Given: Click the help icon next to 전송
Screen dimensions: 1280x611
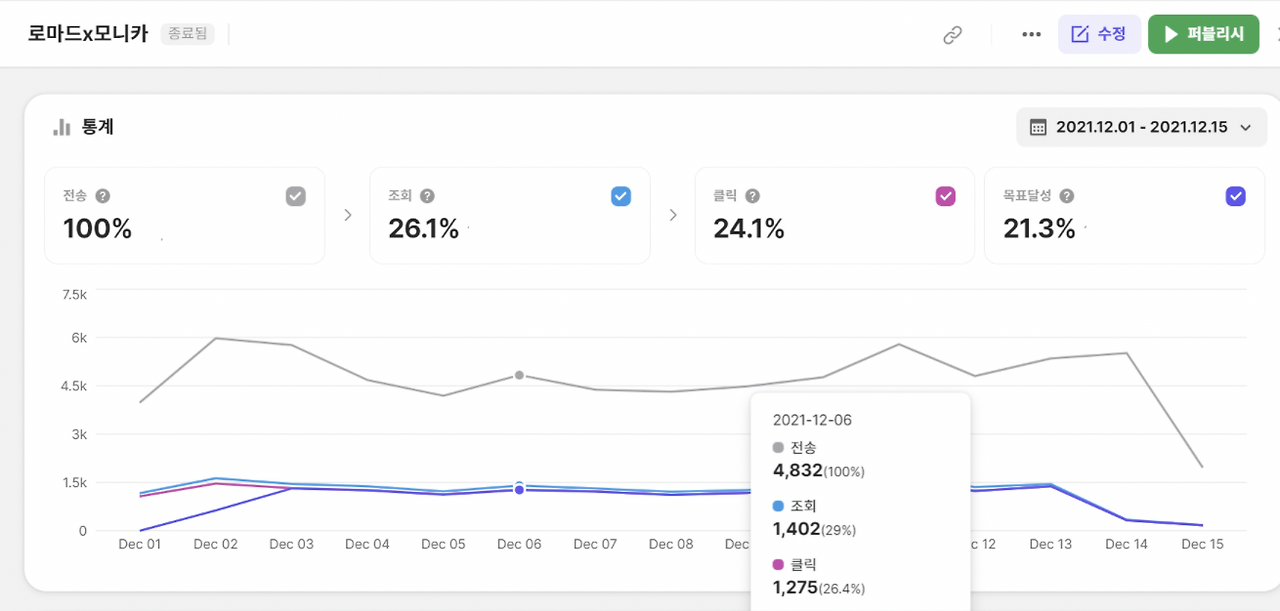Looking at the screenshot, I should pos(102,196).
